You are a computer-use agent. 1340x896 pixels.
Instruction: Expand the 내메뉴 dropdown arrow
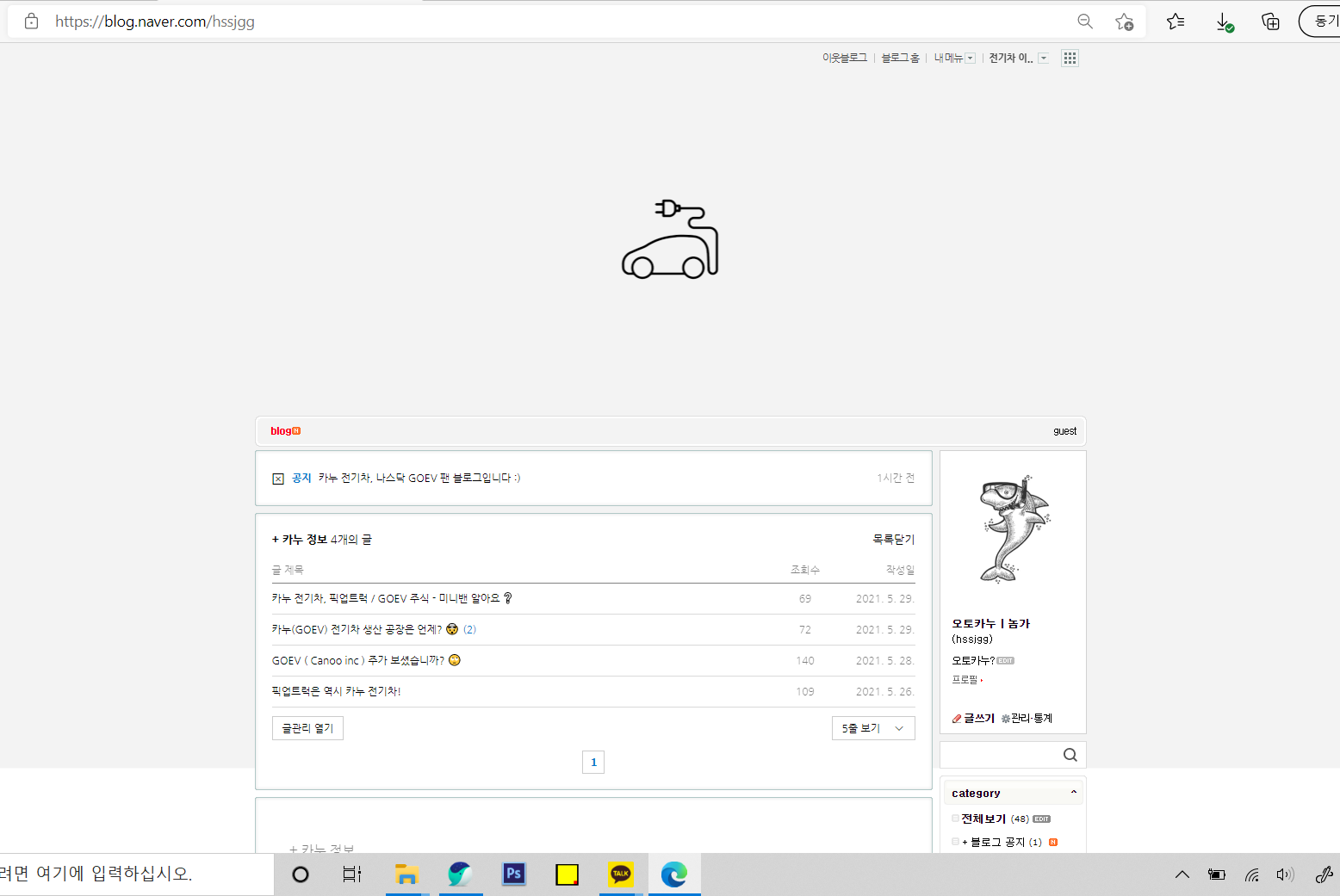tap(971, 59)
